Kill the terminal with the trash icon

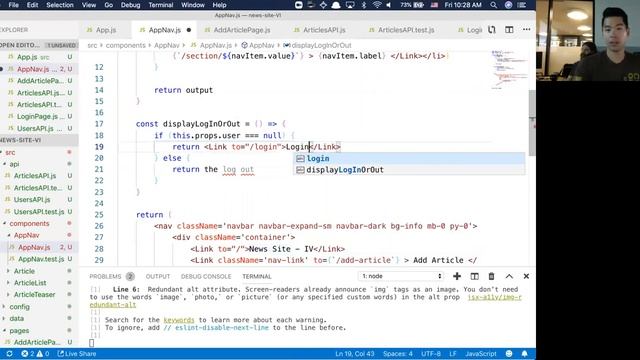[491, 276]
